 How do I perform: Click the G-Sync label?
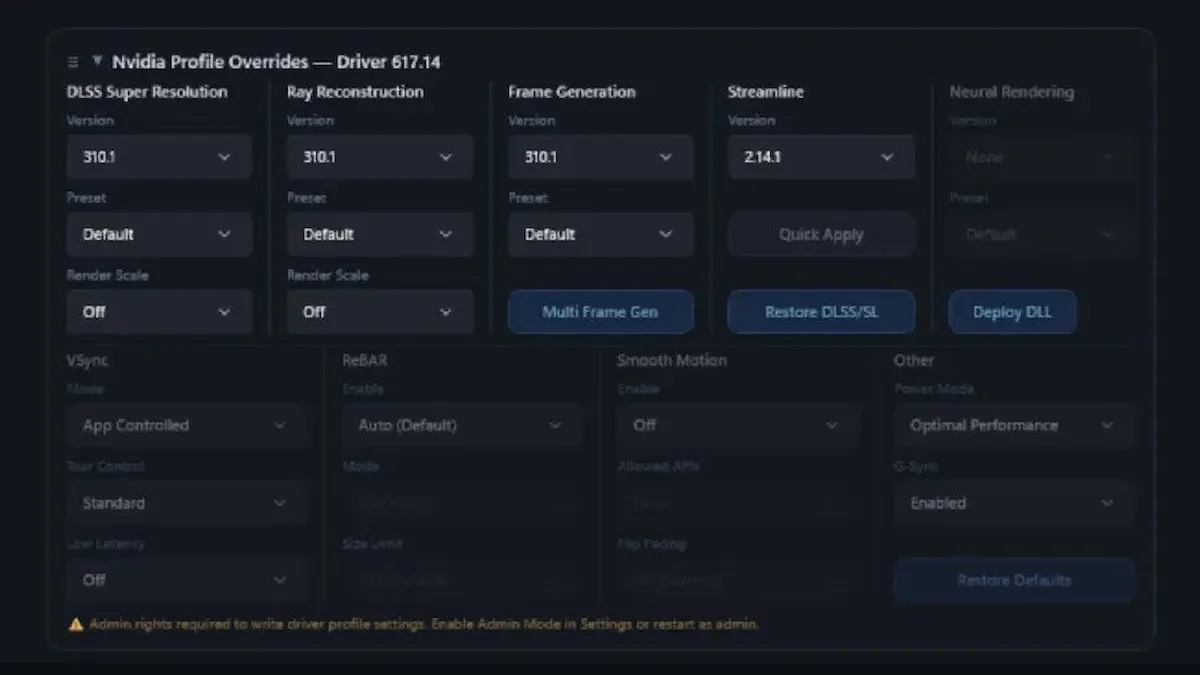tap(916, 466)
